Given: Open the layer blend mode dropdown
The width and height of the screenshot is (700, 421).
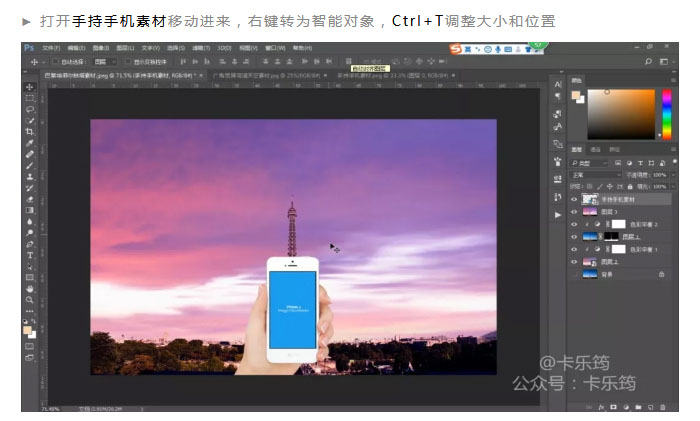Looking at the screenshot, I should (x=594, y=174).
